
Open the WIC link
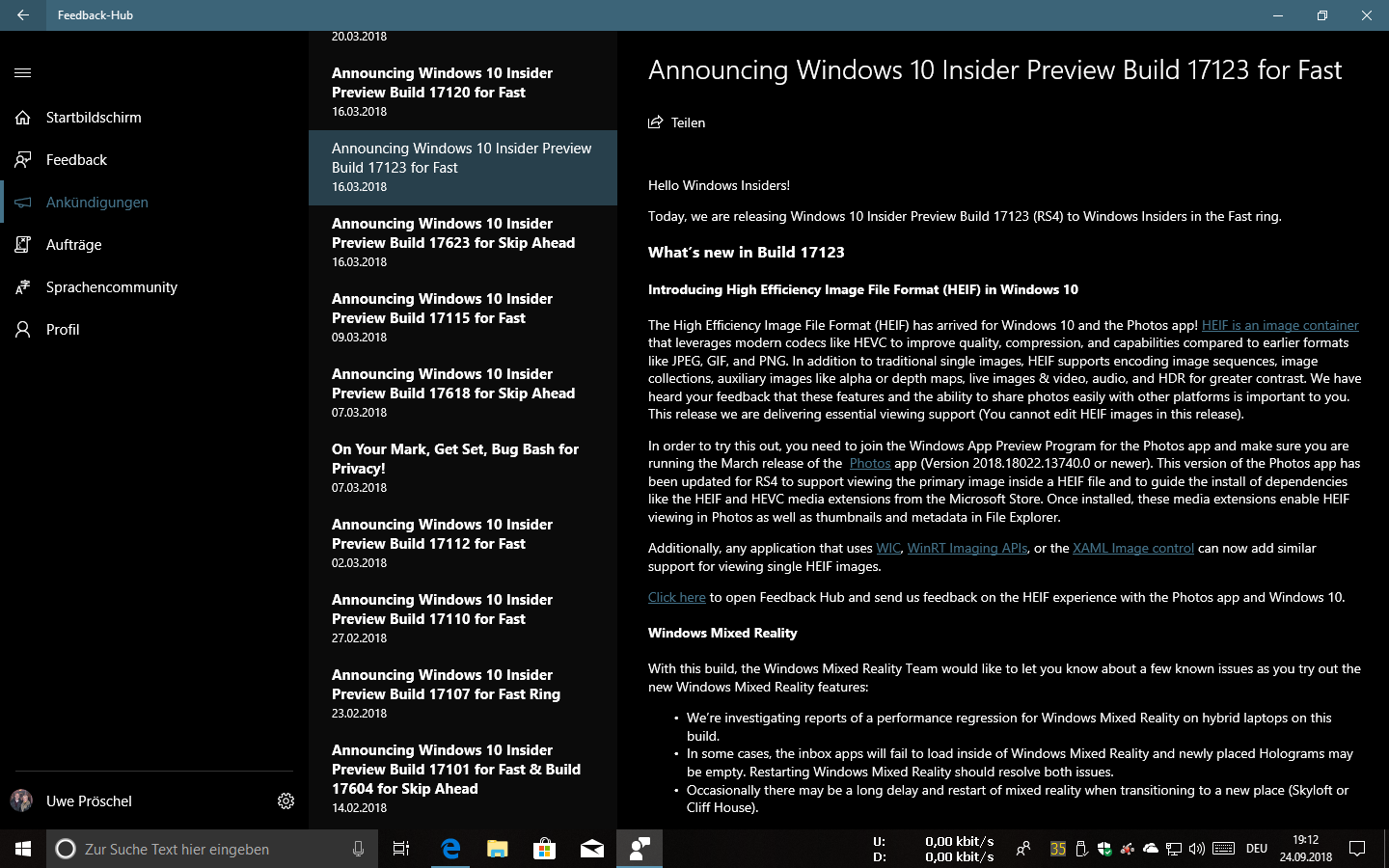(888, 548)
